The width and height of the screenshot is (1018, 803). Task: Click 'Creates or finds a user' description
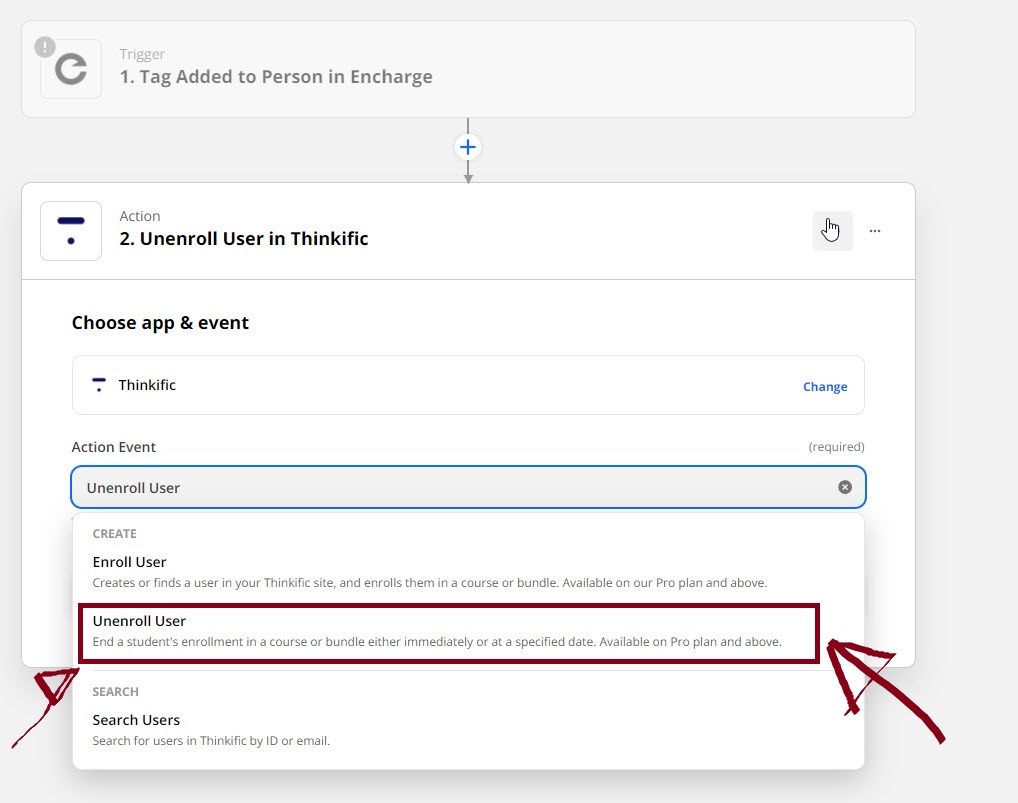click(x=430, y=582)
